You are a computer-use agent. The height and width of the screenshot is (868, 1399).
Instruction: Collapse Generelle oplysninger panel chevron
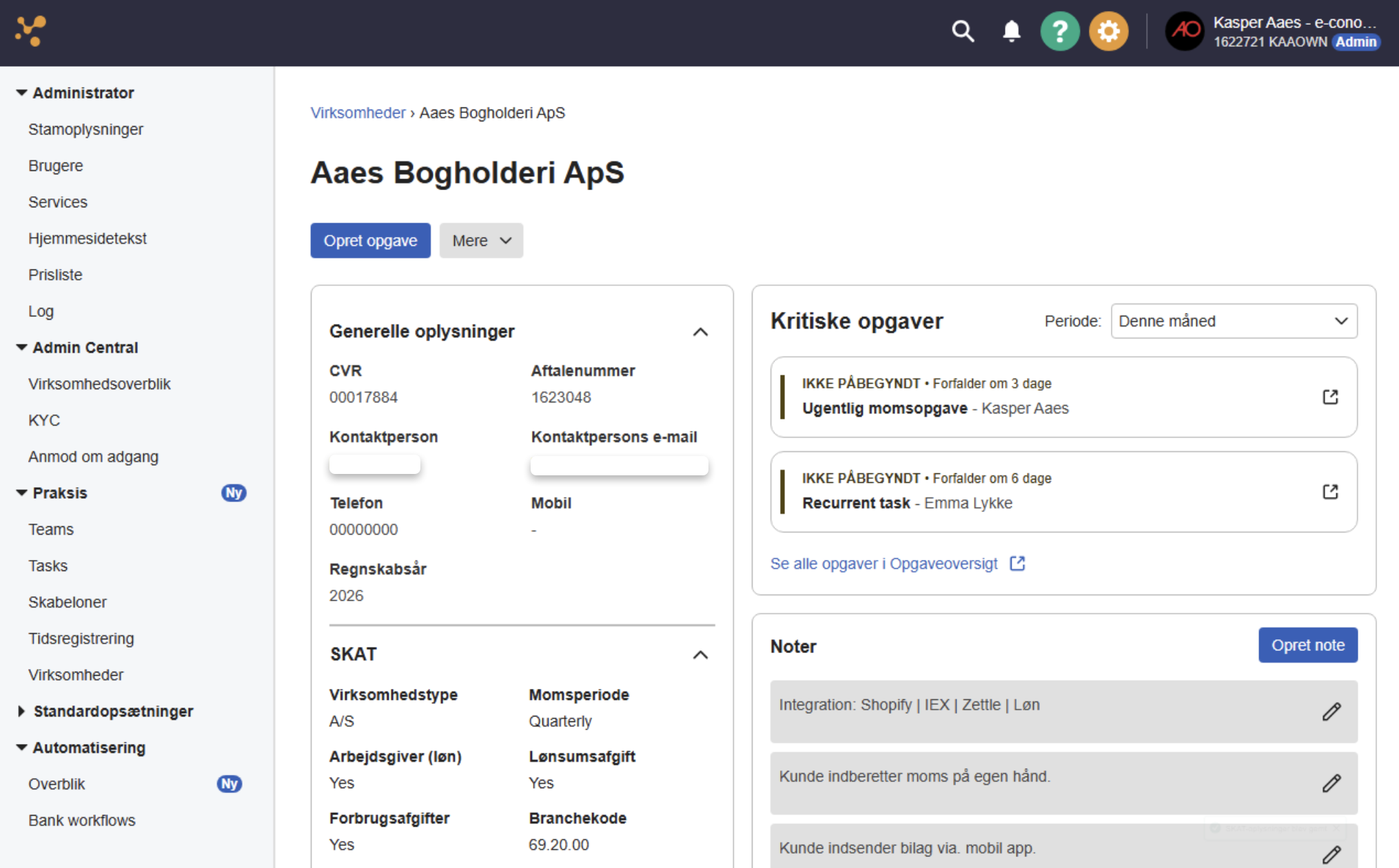pos(700,332)
